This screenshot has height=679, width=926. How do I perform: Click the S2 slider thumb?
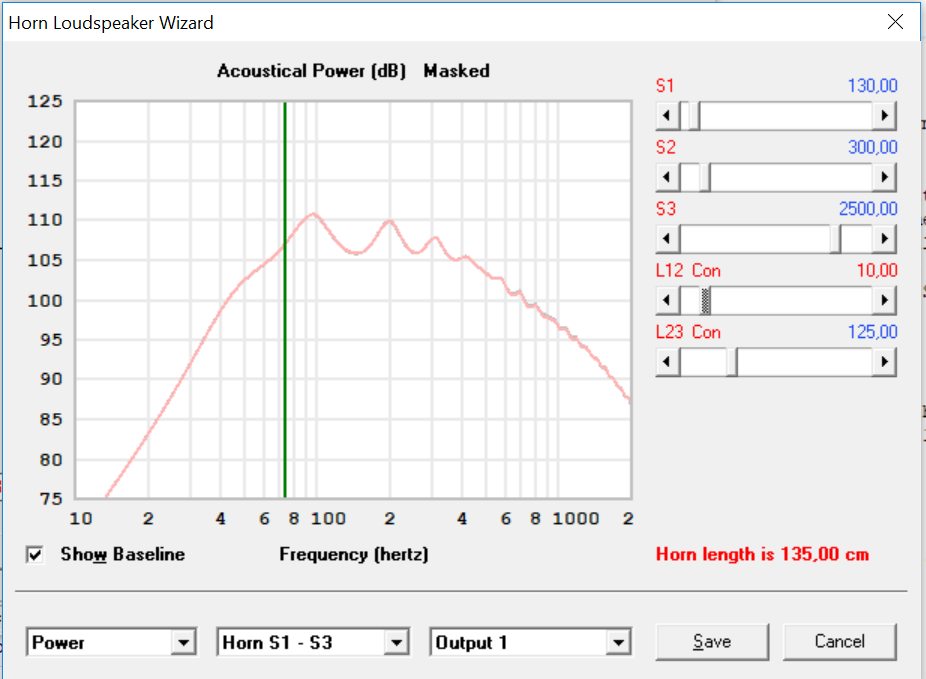click(x=705, y=177)
